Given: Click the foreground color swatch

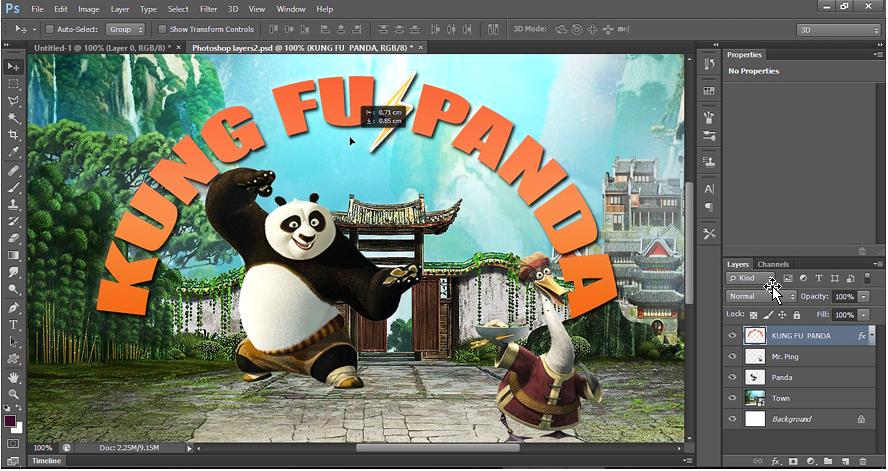Looking at the screenshot, I should (x=10, y=421).
